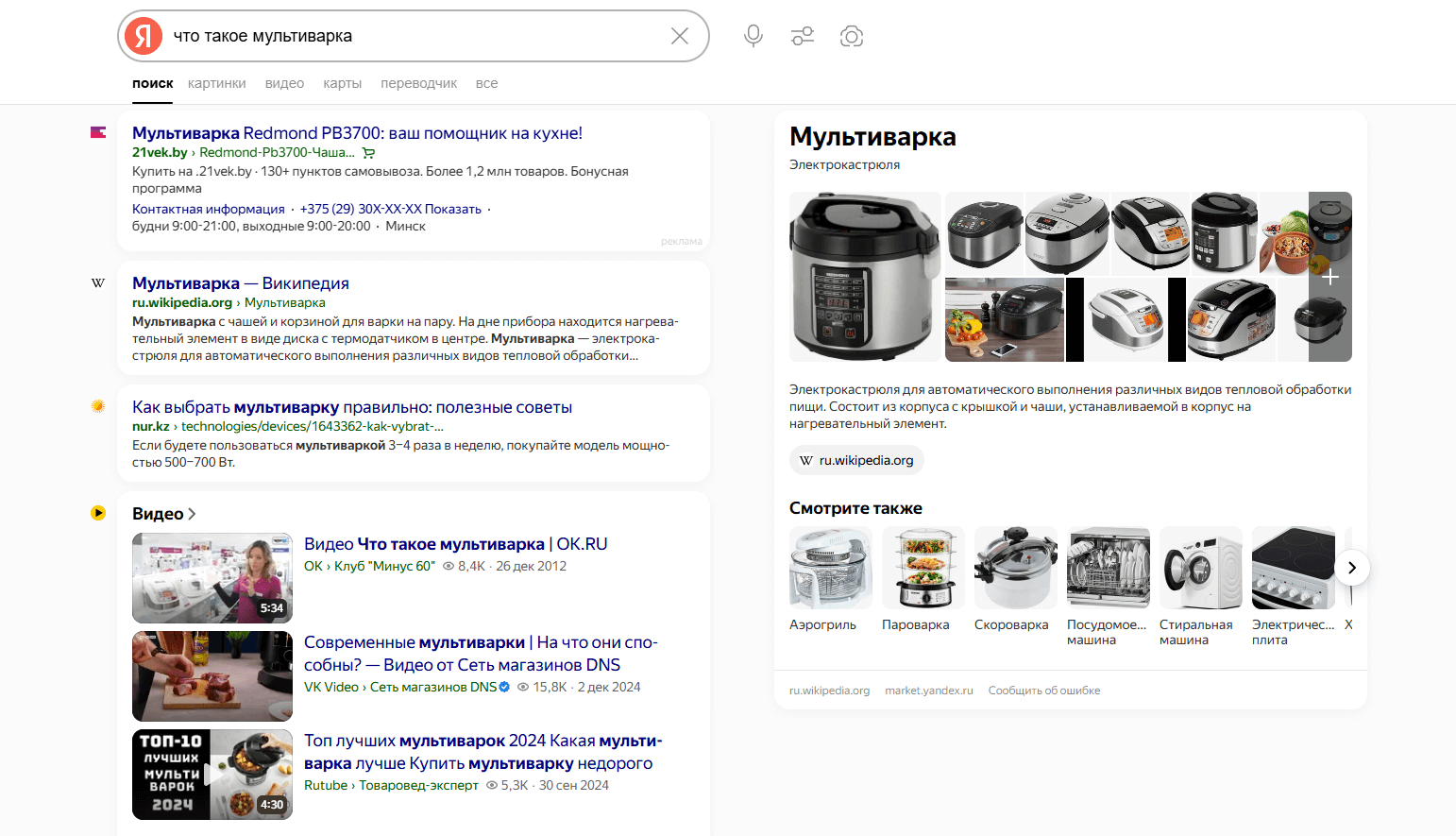Click the search field with 'что такое мультиварка'

coord(415,36)
